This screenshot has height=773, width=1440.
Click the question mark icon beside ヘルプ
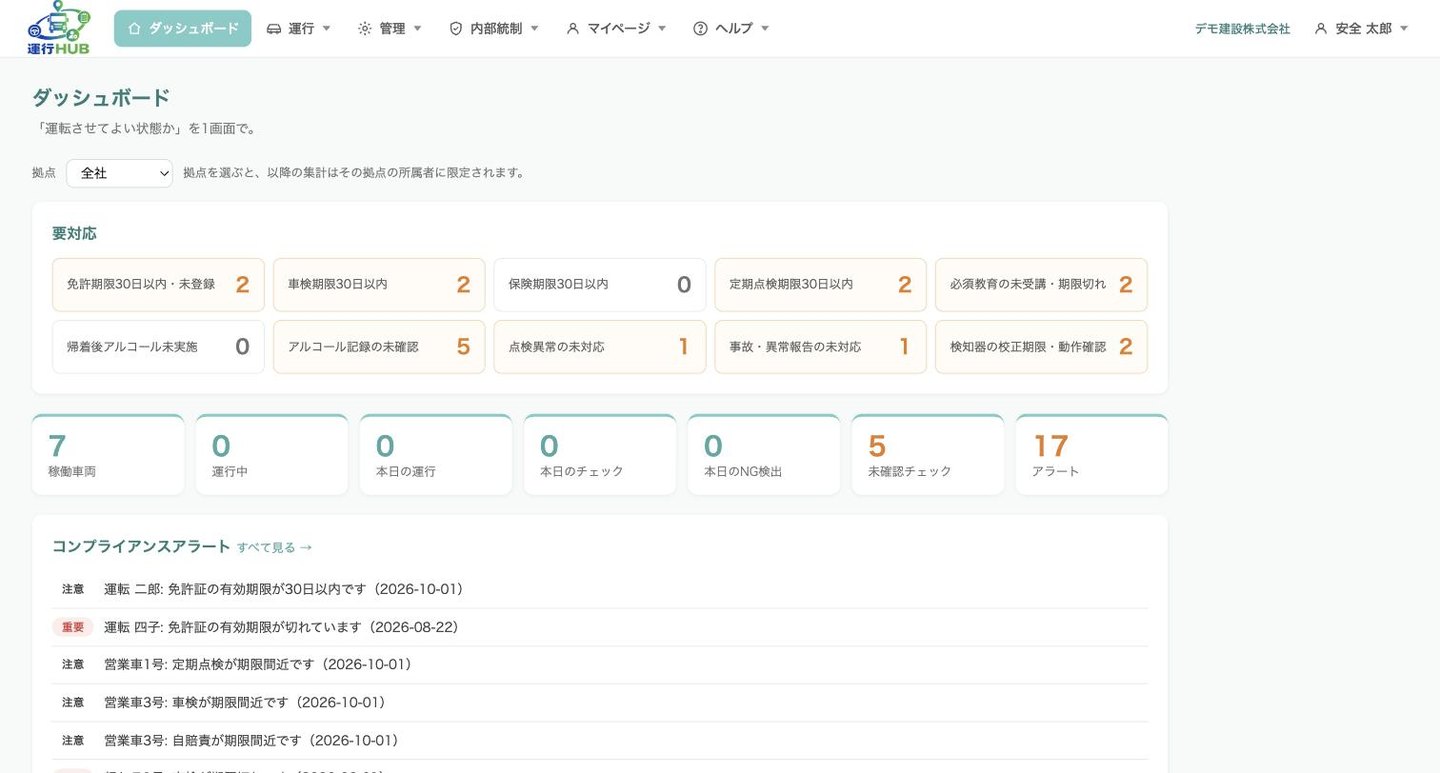(x=700, y=29)
